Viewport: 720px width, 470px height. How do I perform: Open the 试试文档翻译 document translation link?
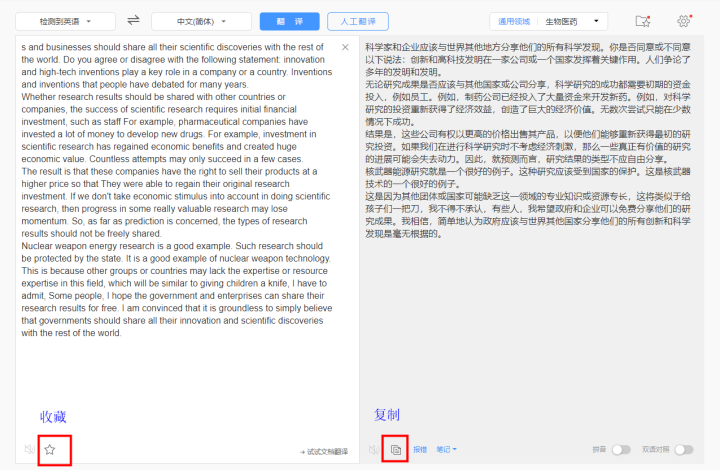pos(324,452)
